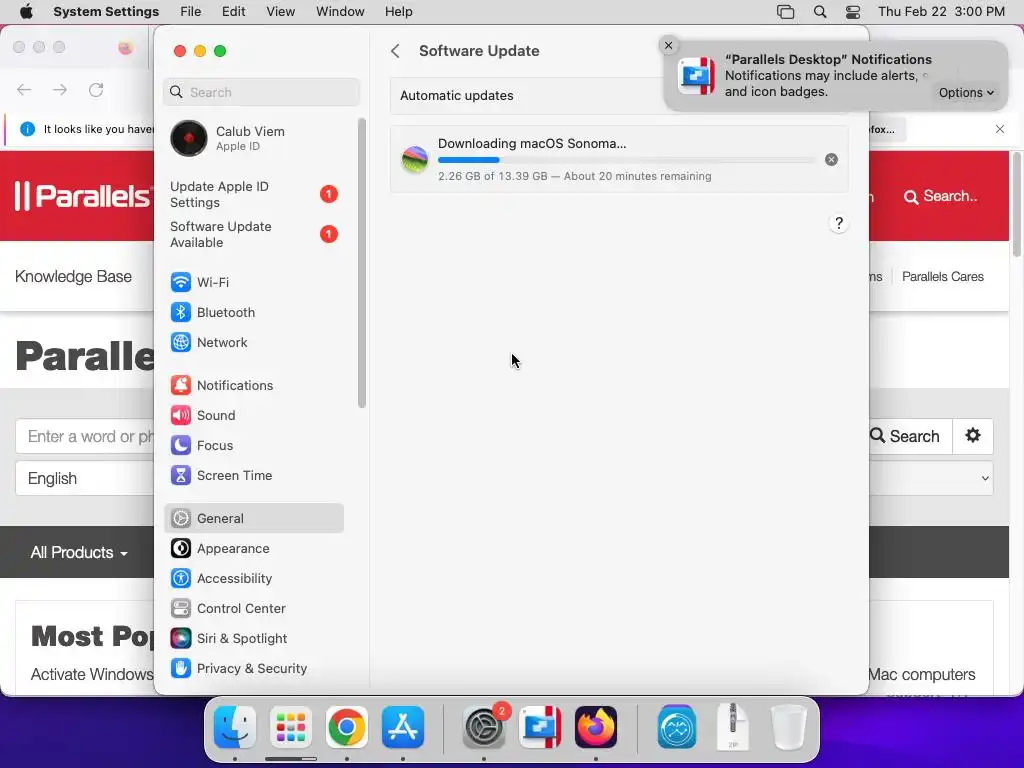This screenshot has height=768, width=1024.
Task: Click the browser forward arrow
Action: click(x=60, y=90)
